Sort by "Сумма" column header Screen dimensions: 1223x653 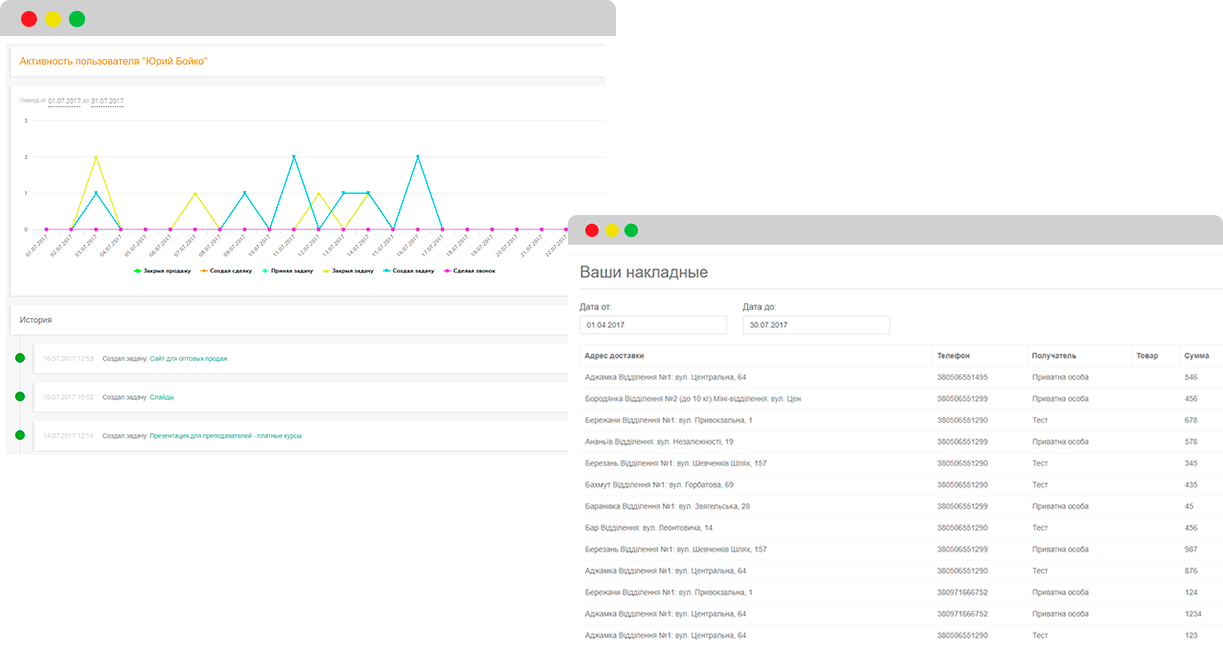(1196, 356)
